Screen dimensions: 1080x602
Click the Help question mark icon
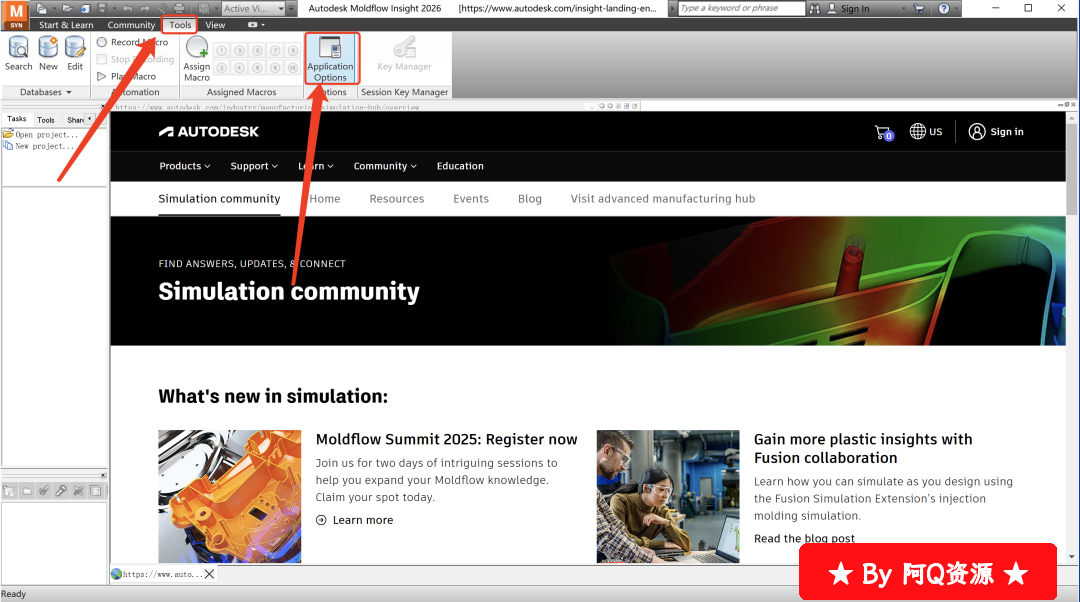(x=944, y=9)
